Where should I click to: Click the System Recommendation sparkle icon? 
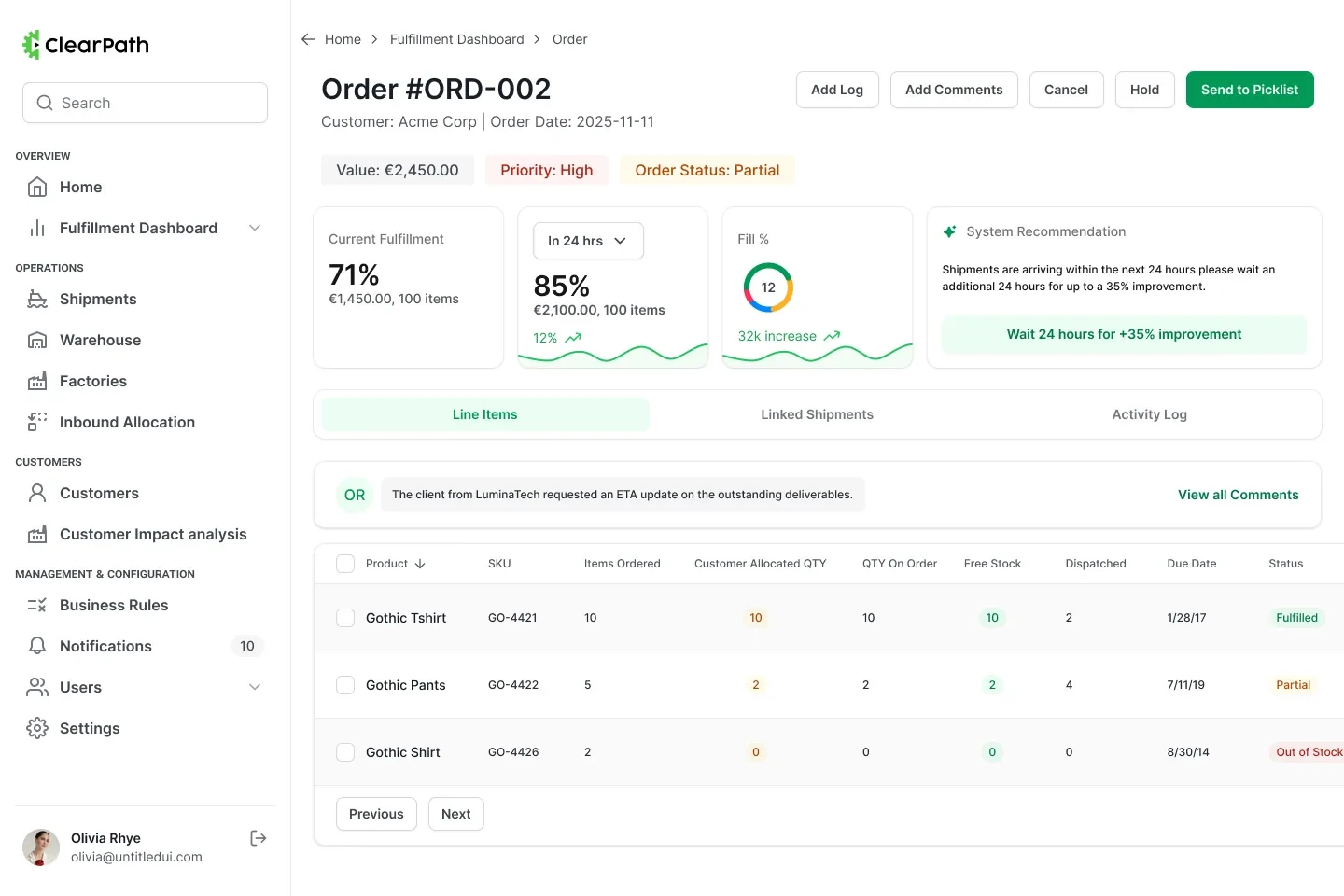(949, 231)
